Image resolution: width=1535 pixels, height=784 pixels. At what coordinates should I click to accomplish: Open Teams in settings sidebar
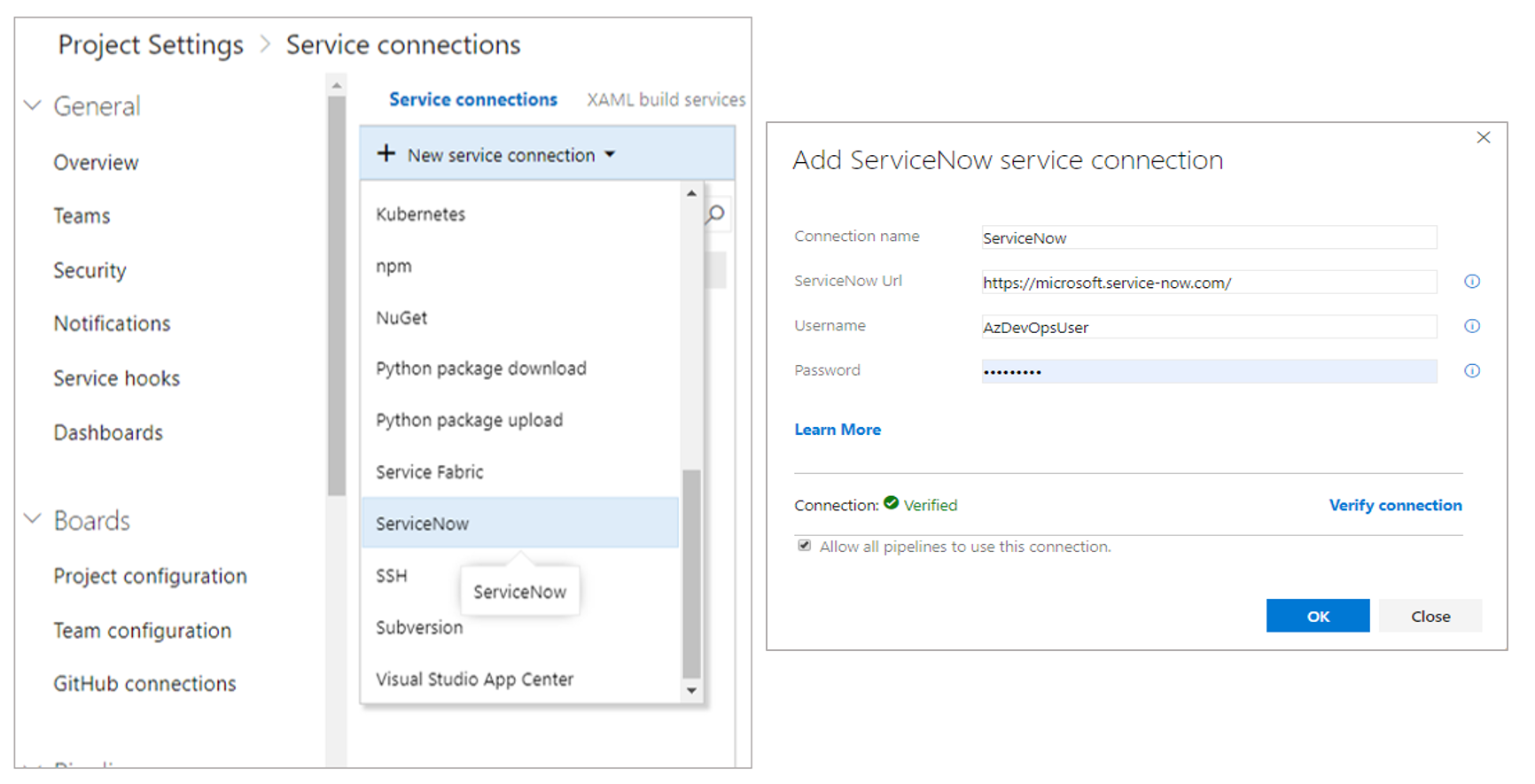pyautogui.click(x=82, y=215)
